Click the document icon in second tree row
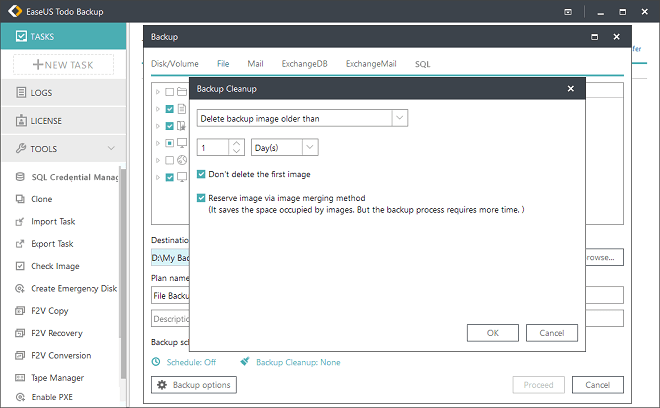The image size is (660, 408). tap(182, 109)
